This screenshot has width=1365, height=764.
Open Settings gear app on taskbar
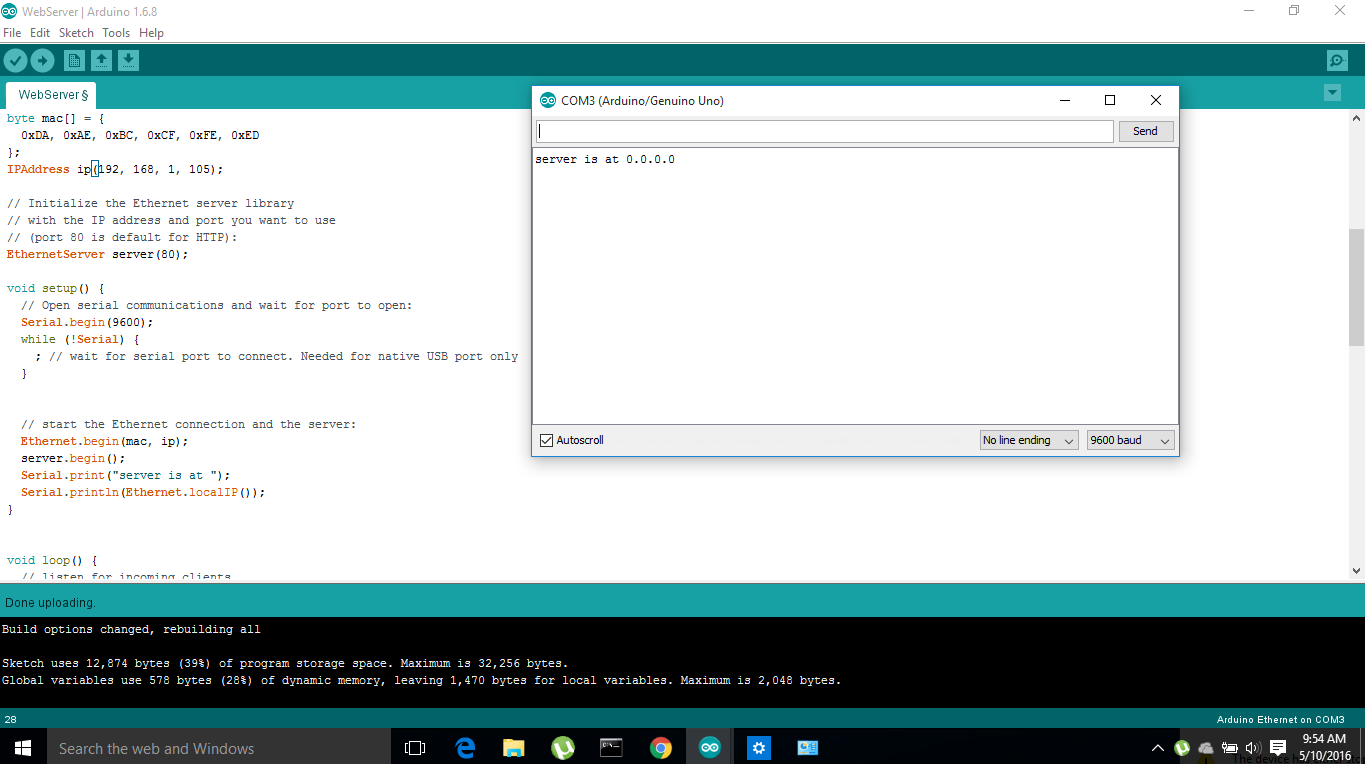759,747
